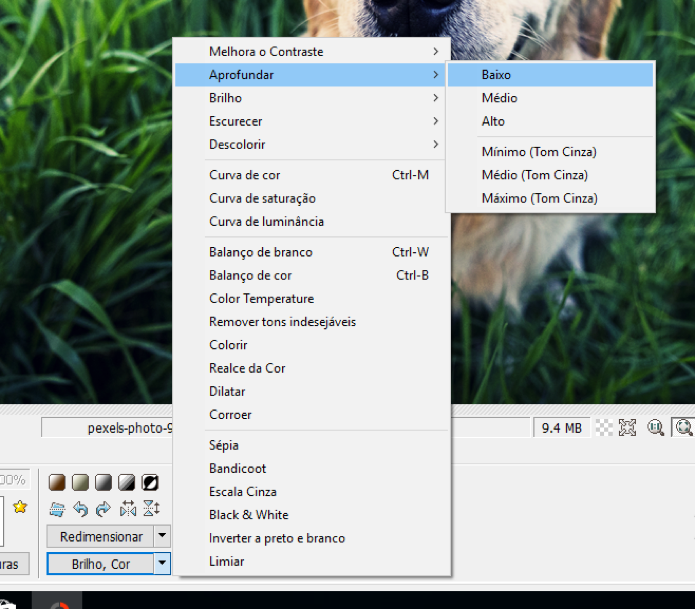Set zoom to 1:1 with the magnifier icon
The height and width of the screenshot is (609, 695).
(655, 428)
